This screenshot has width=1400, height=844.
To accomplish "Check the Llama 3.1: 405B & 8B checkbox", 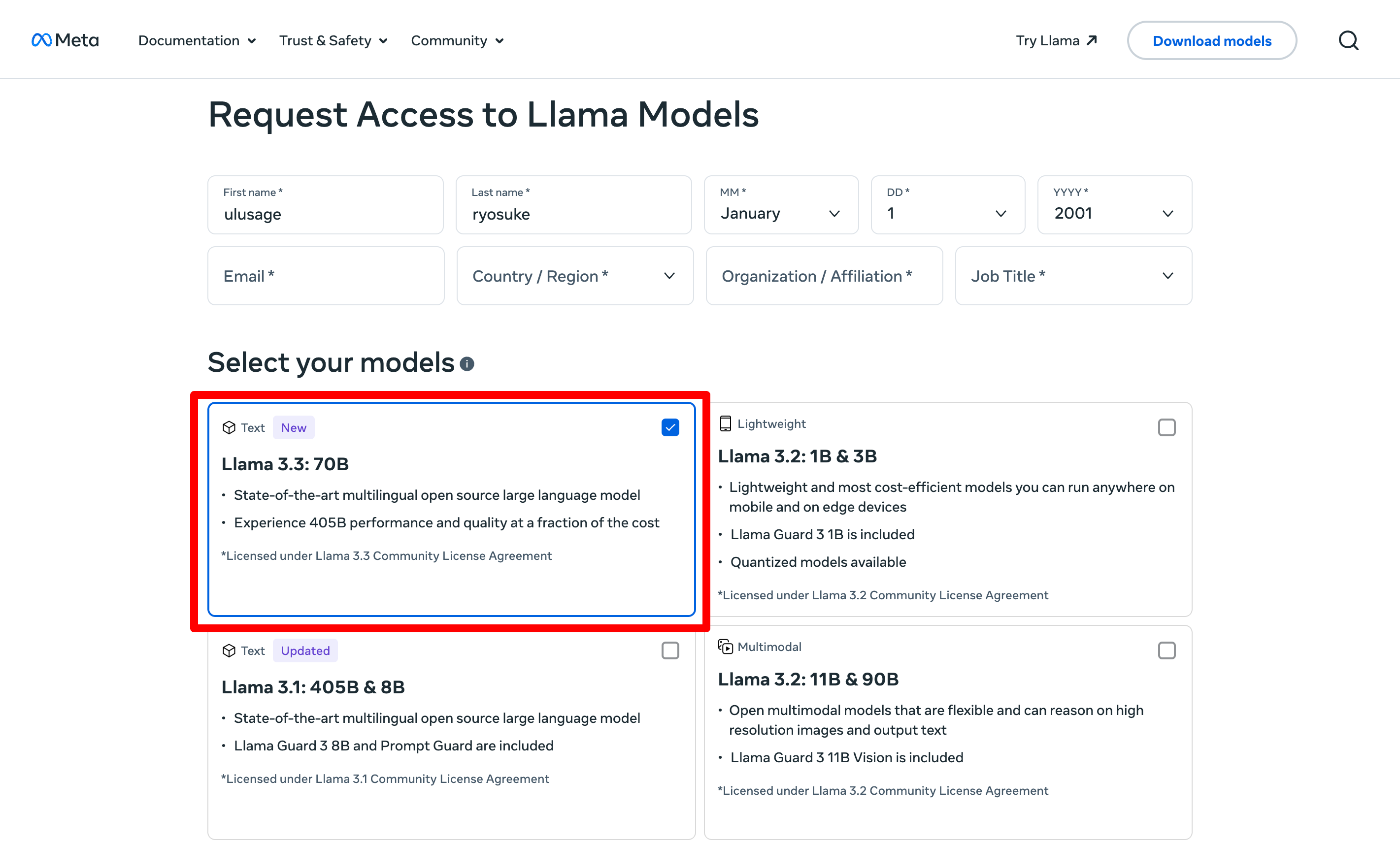I will pyautogui.click(x=670, y=650).
